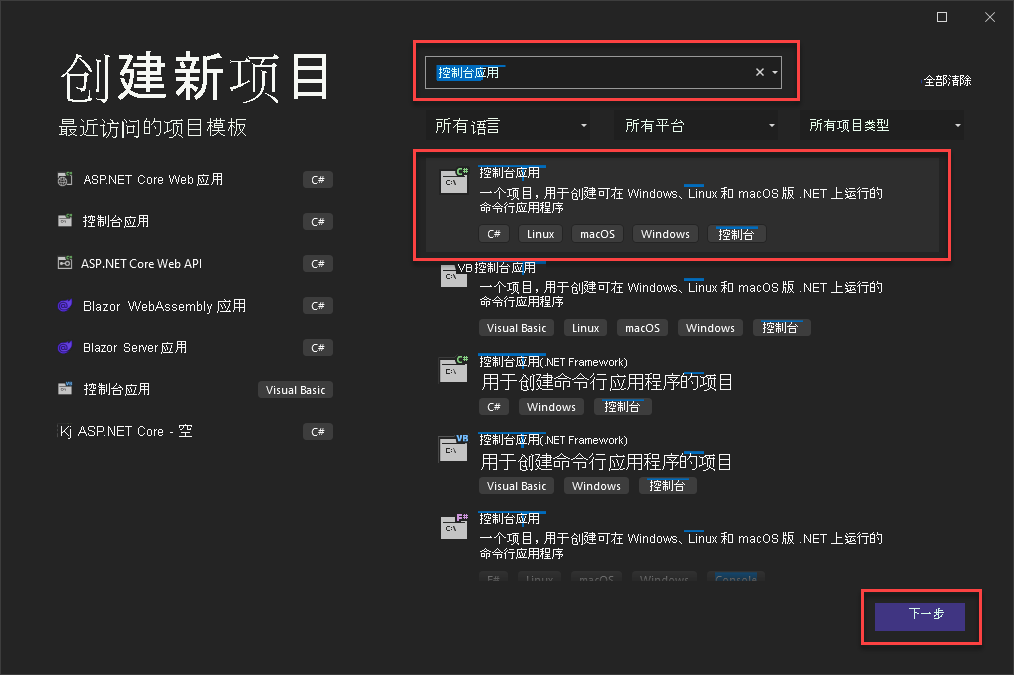Toggle the 控制台 tag filter
The image size is (1014, 675).
736,233
